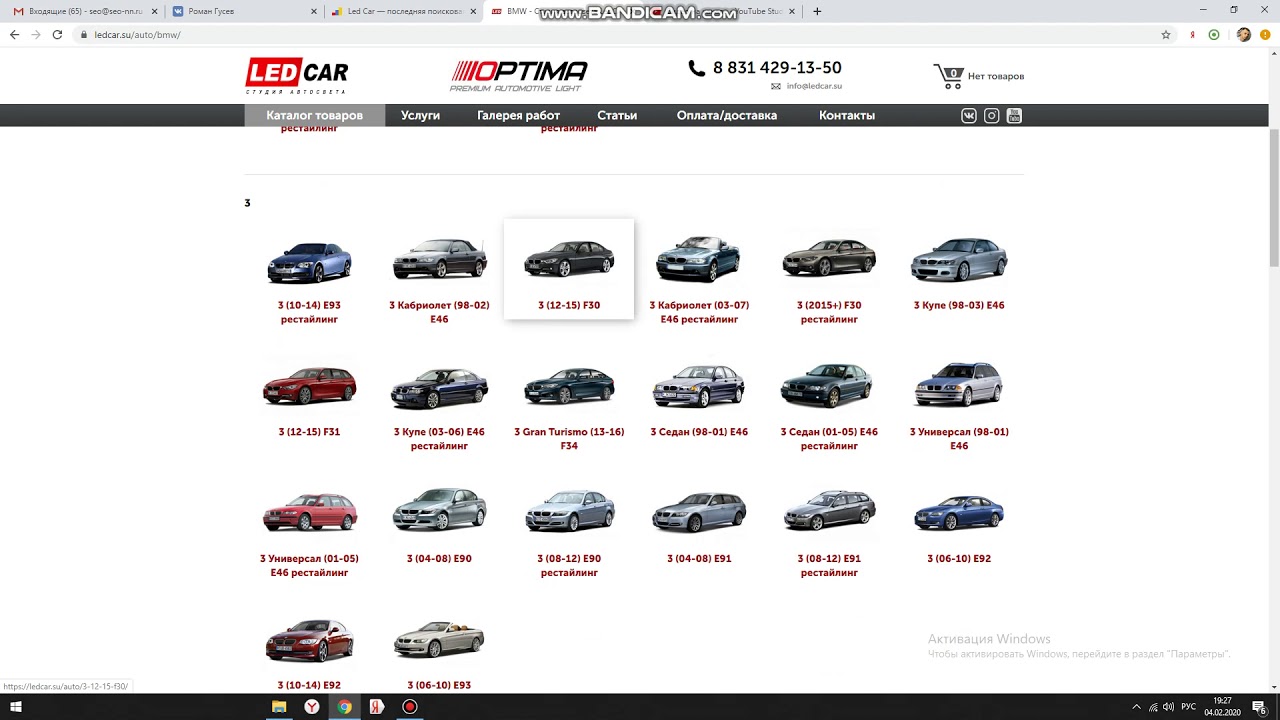Click the volume icon in system tray

click(x=1168, y=707)
